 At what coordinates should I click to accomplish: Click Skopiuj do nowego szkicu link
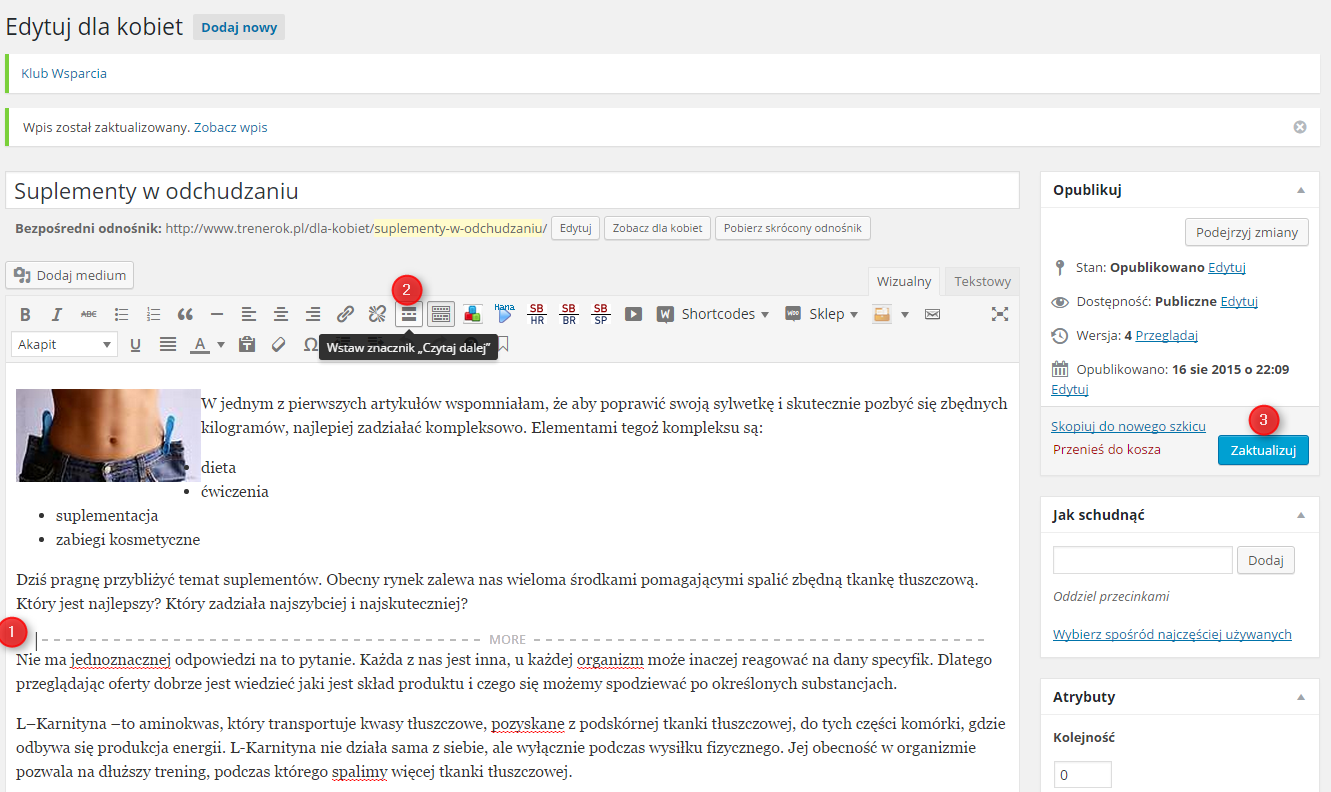[x=1128, y=426]
